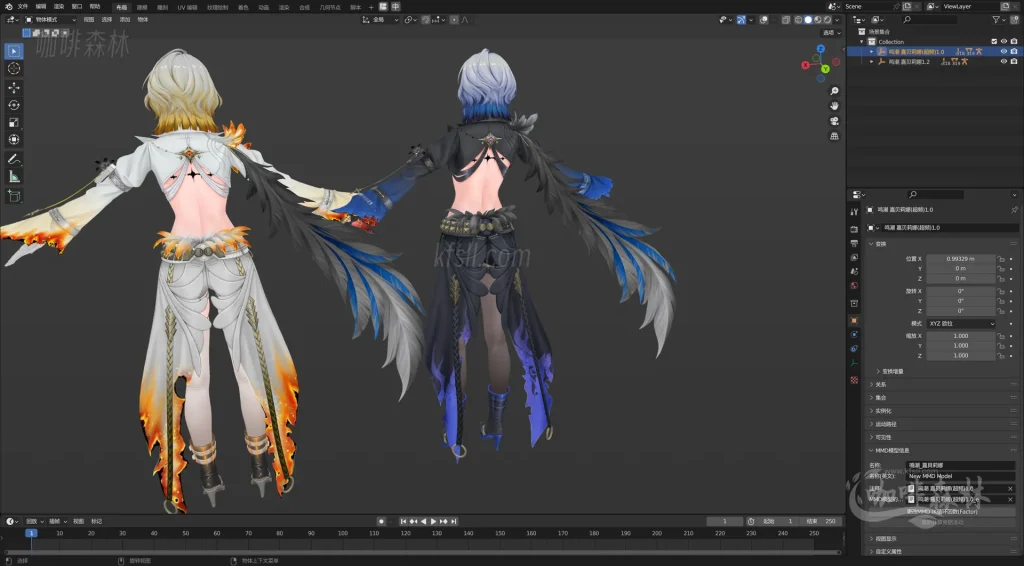The height and width of the screenshot is (566, 1024).
Task: Select the Select Box tool
Action: point(14,51)
